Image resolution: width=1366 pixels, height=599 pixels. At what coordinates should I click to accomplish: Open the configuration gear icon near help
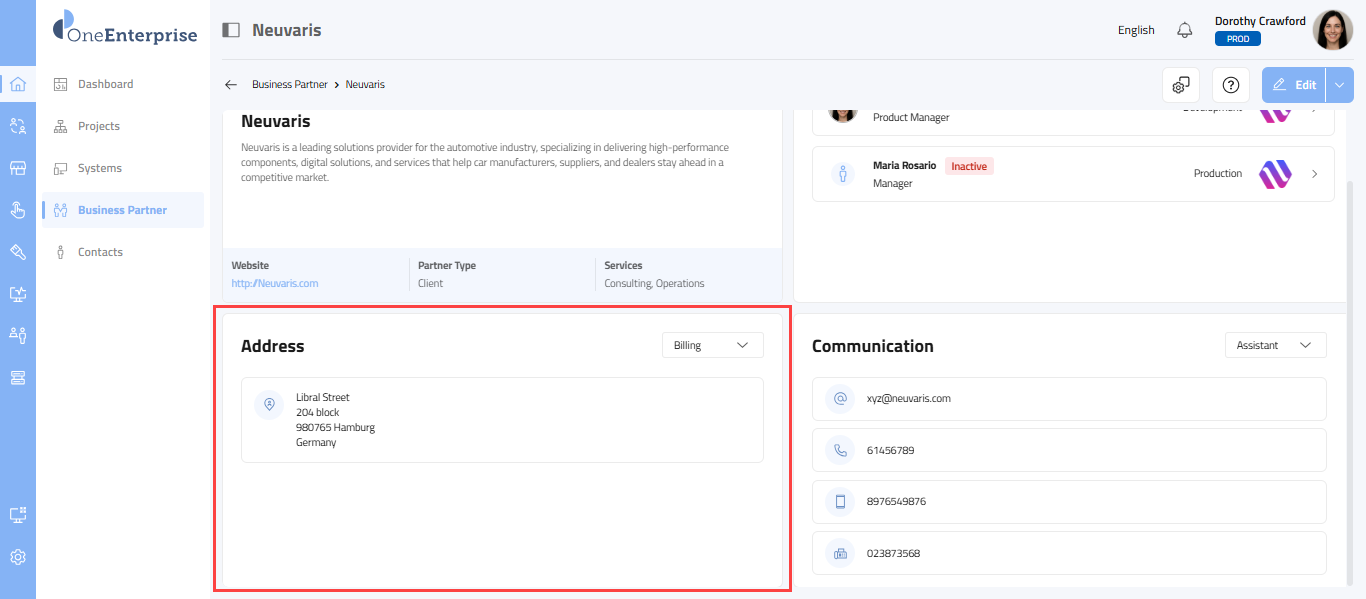[1181, 85]
